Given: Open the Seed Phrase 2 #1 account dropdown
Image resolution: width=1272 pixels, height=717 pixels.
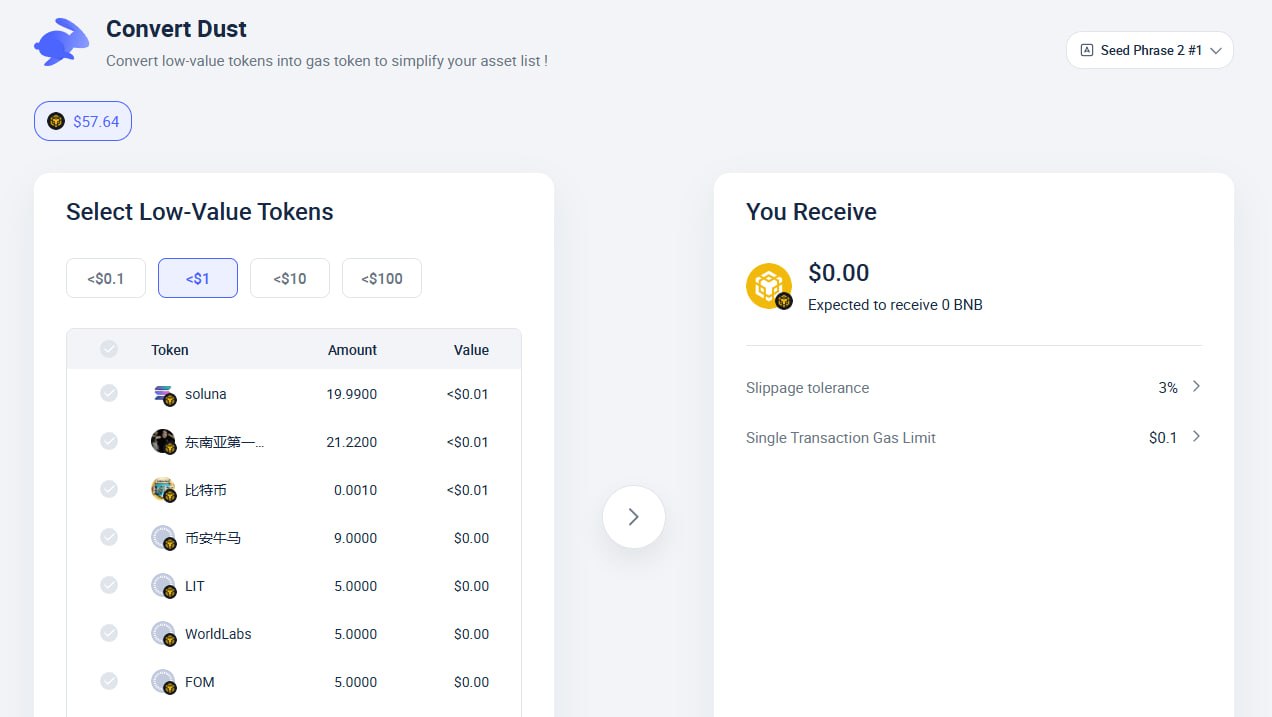Looking at the screenshot, I should [1149, 50].
